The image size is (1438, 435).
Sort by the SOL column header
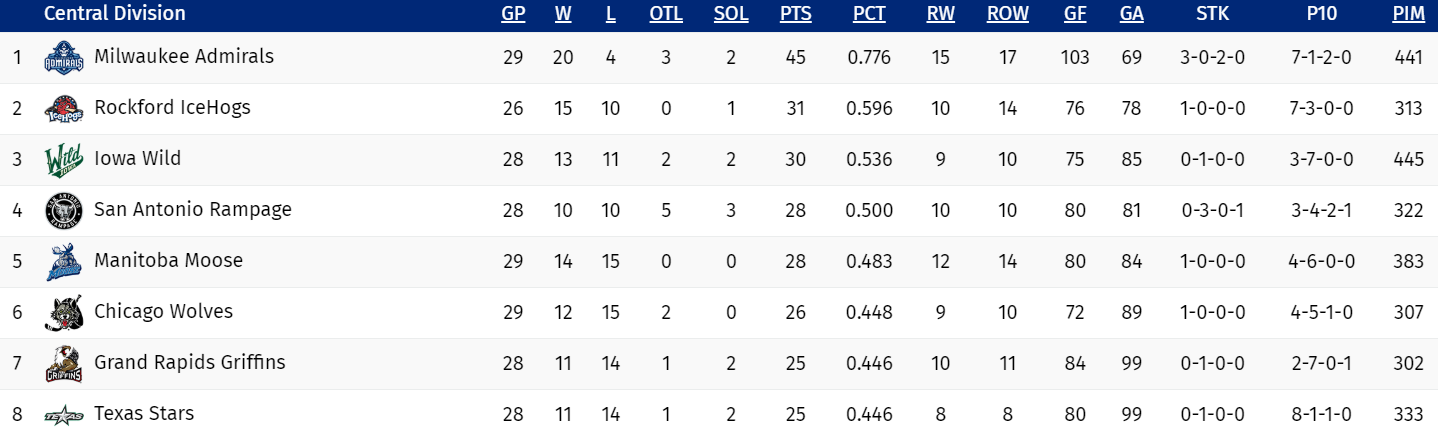click(x=731, y=14)
